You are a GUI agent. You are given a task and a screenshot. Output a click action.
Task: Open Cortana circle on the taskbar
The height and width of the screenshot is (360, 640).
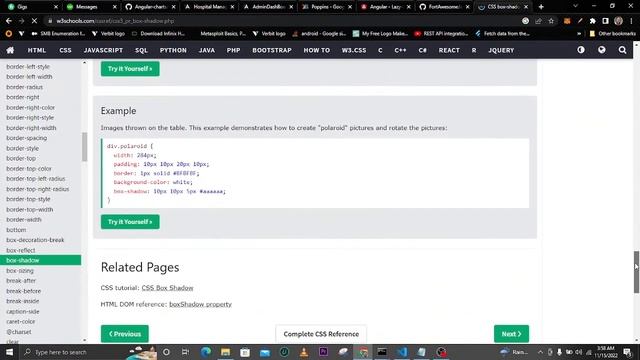click(166, 352)
